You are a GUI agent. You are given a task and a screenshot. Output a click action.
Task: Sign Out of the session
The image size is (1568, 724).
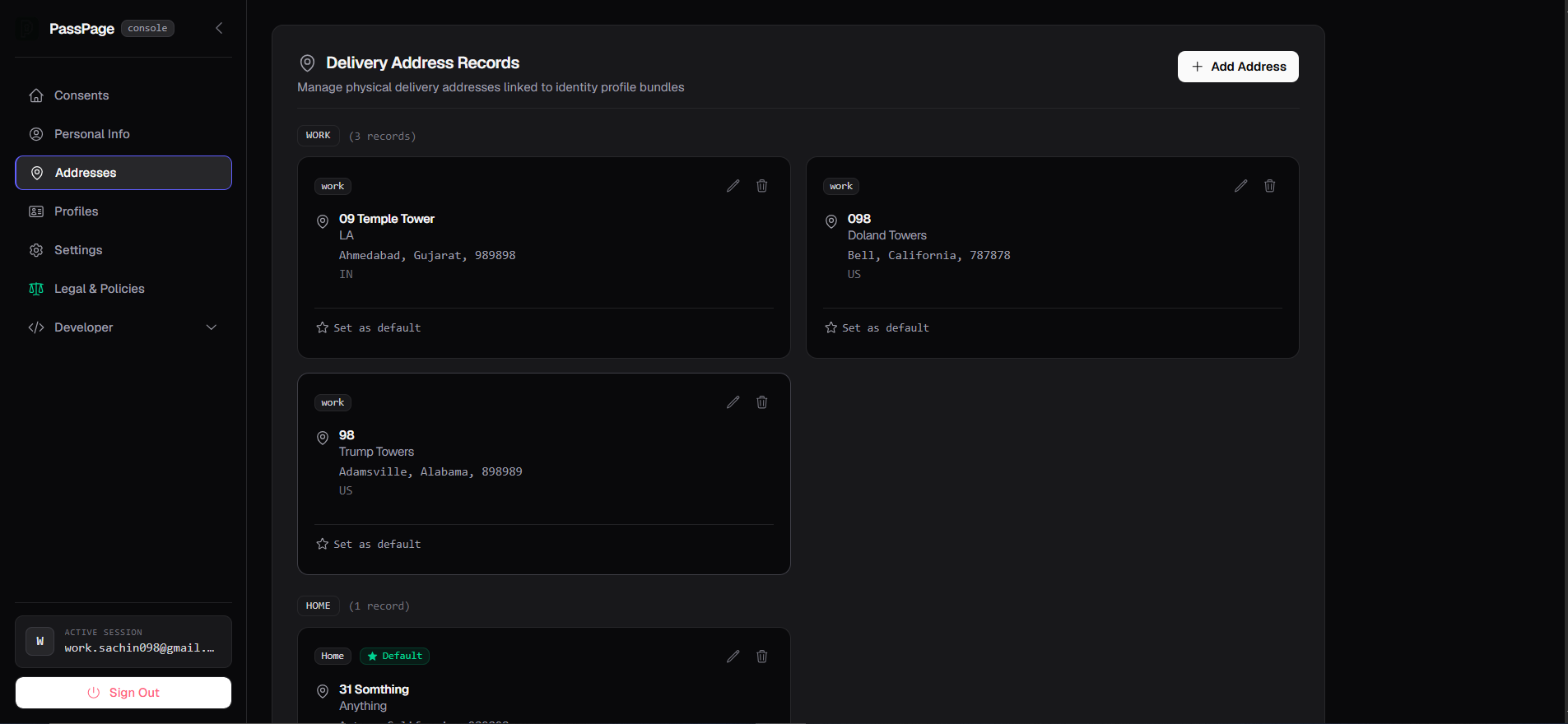[x=123, y=693]
